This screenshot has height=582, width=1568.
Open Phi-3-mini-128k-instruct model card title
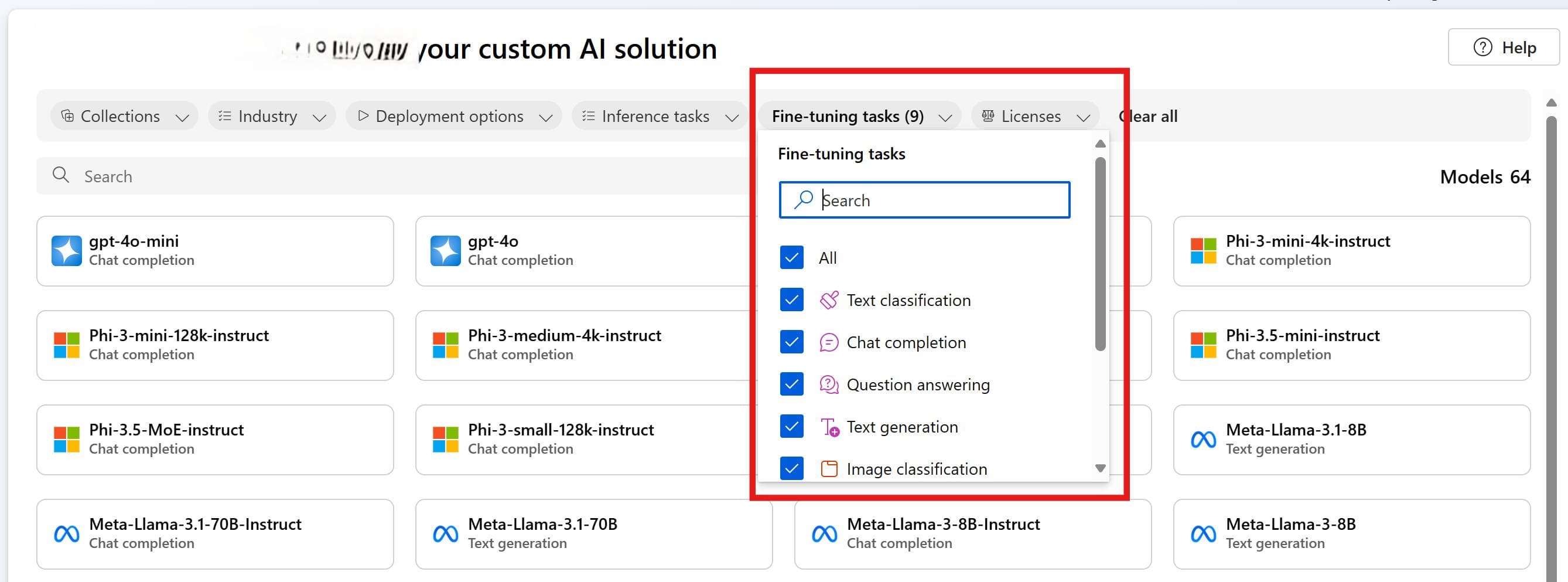(179, 335)
